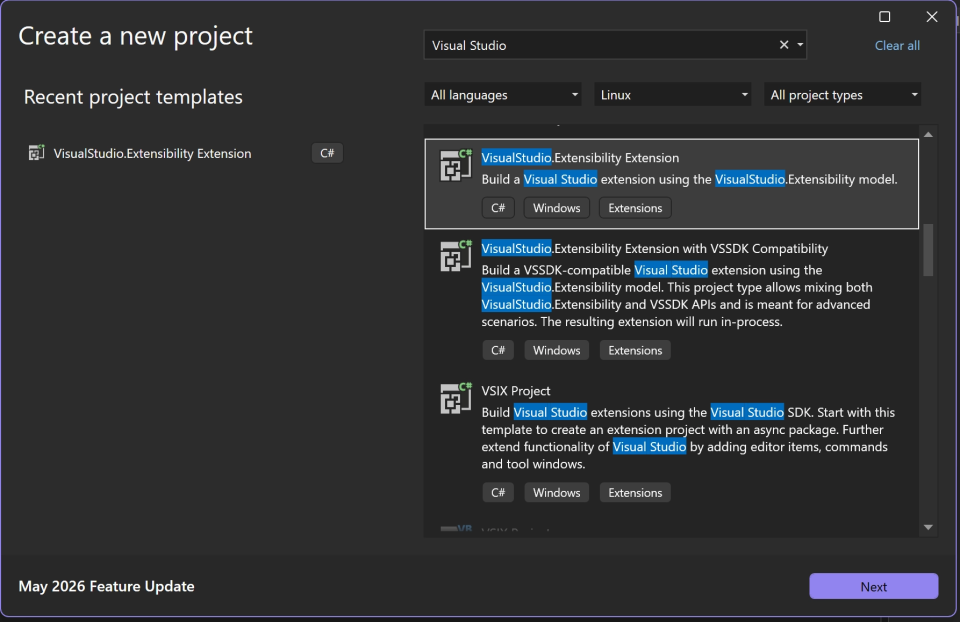The width and height of the screenshot is (960, 622).
Task: Select the VSIX Project template title
Action: [x=516, y=391]
